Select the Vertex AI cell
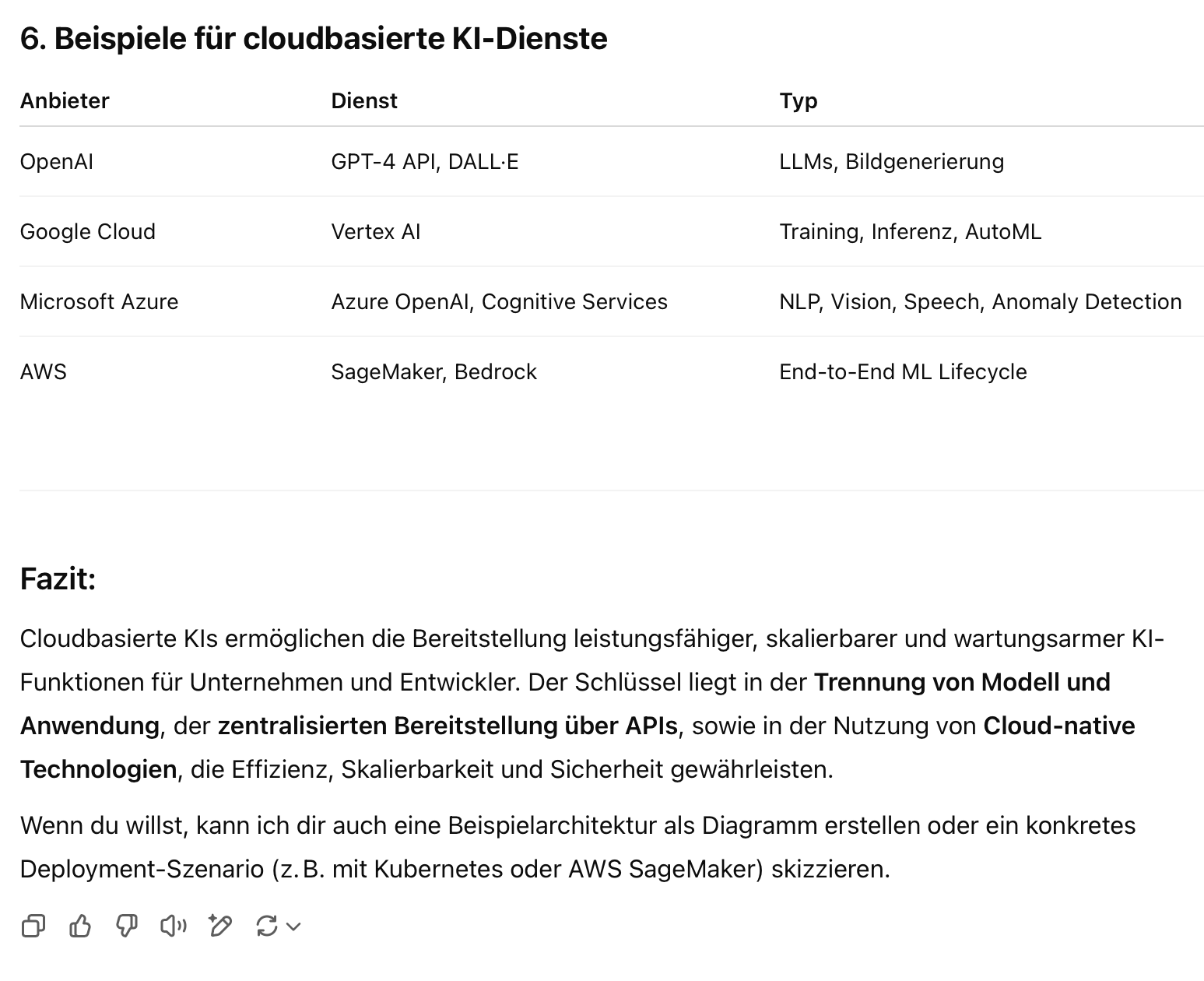1204x981 pixels. click(376, 231)
